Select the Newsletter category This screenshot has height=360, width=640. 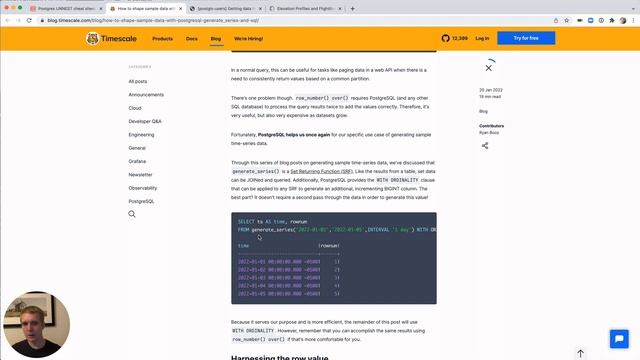pos(140,175)
